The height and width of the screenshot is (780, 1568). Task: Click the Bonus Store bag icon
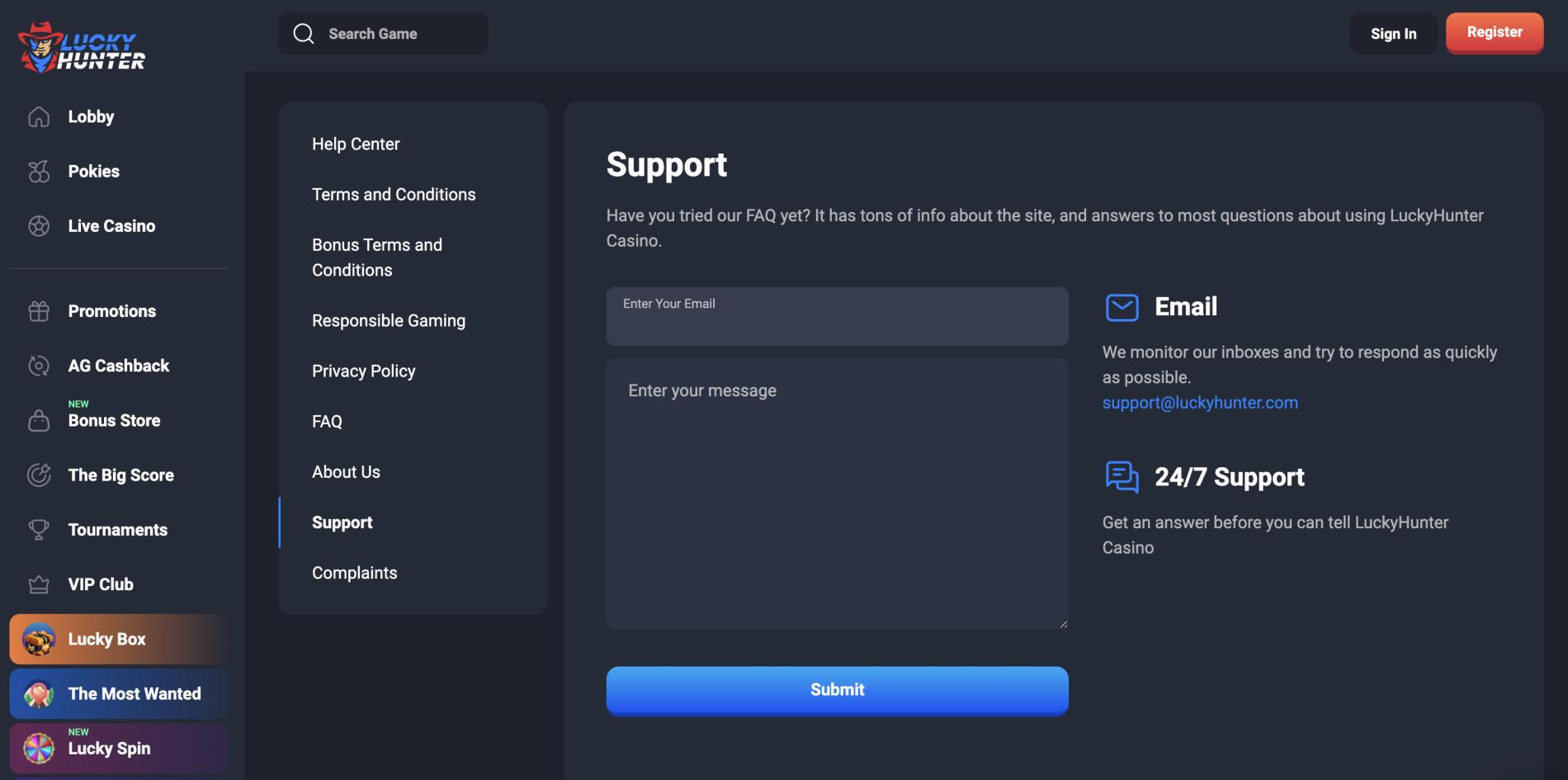[39, 421]
